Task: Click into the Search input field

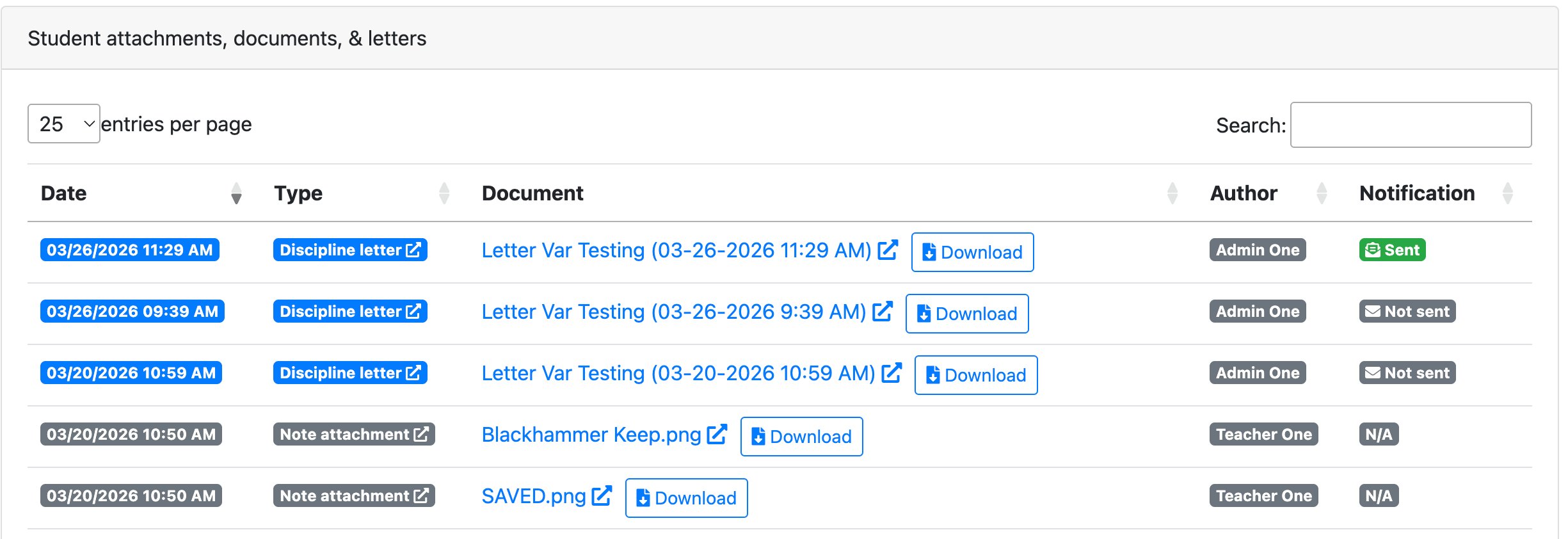Action: [1411, 125]
